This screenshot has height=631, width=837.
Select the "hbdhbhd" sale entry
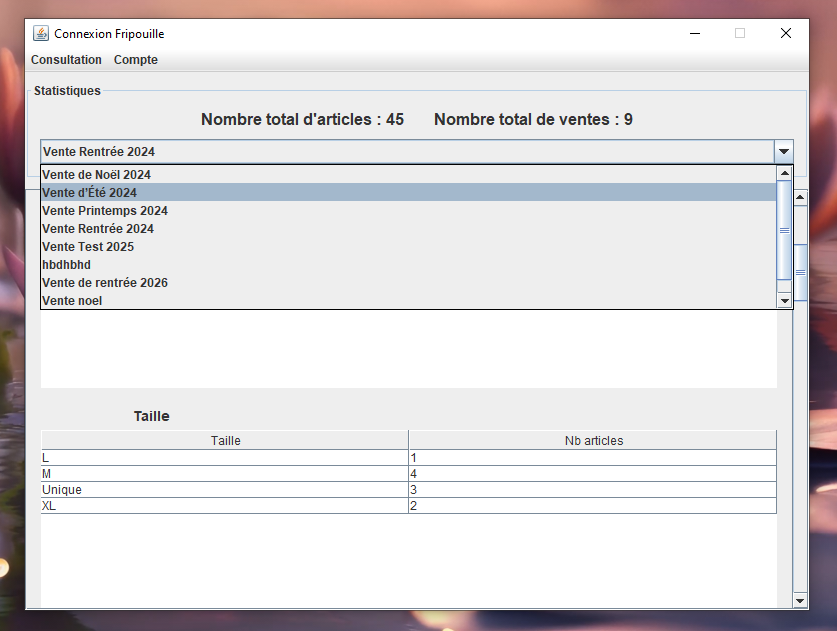(x=66, y=265)
